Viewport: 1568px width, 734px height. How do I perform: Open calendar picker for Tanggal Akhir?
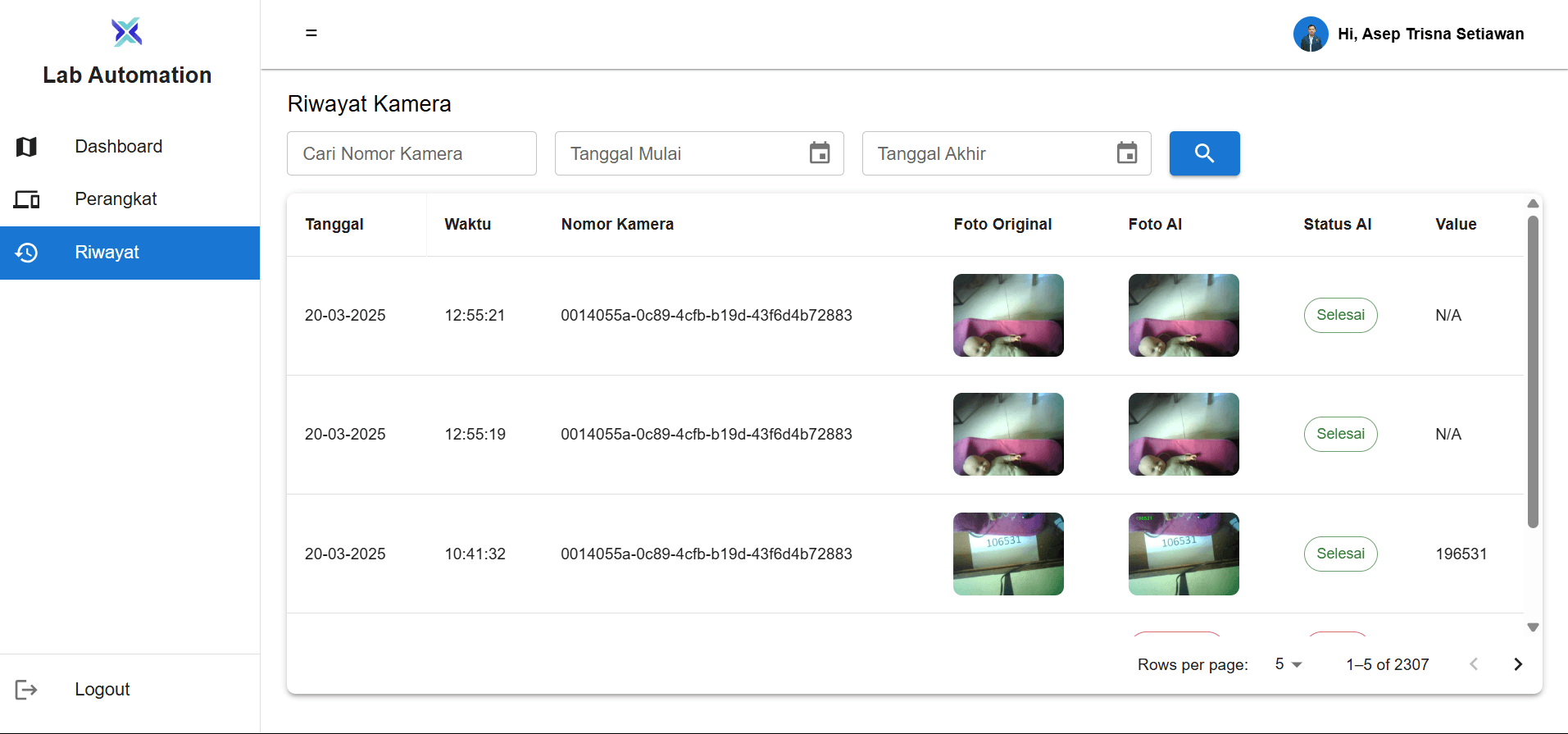(1127, 153)
